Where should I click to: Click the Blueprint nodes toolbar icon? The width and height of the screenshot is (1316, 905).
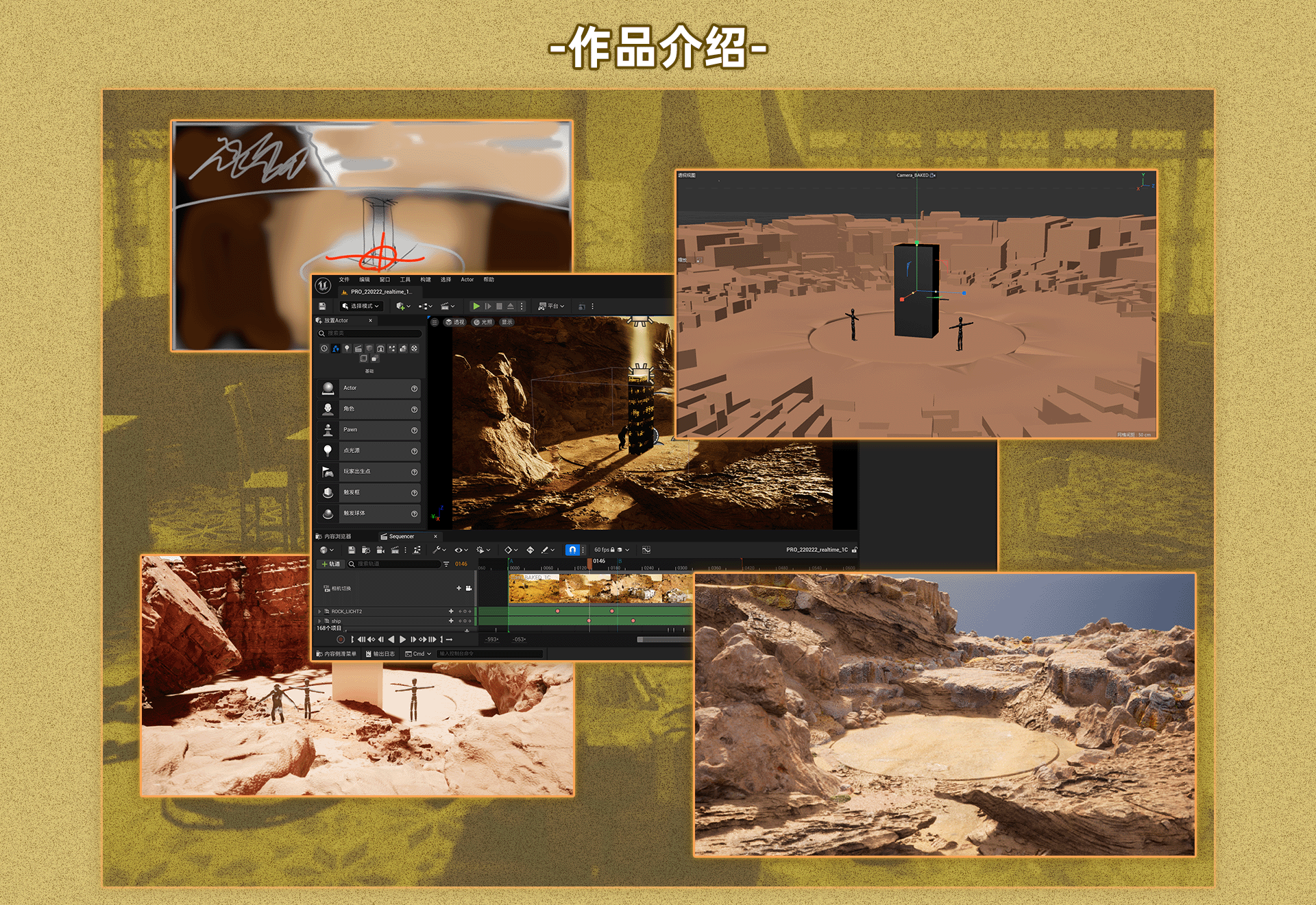(423, 306)
